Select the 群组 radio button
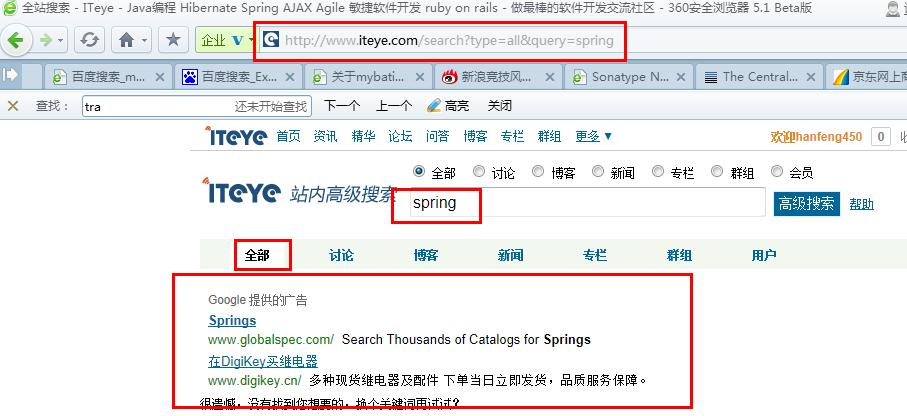The image size is (907, 416). 717,172
